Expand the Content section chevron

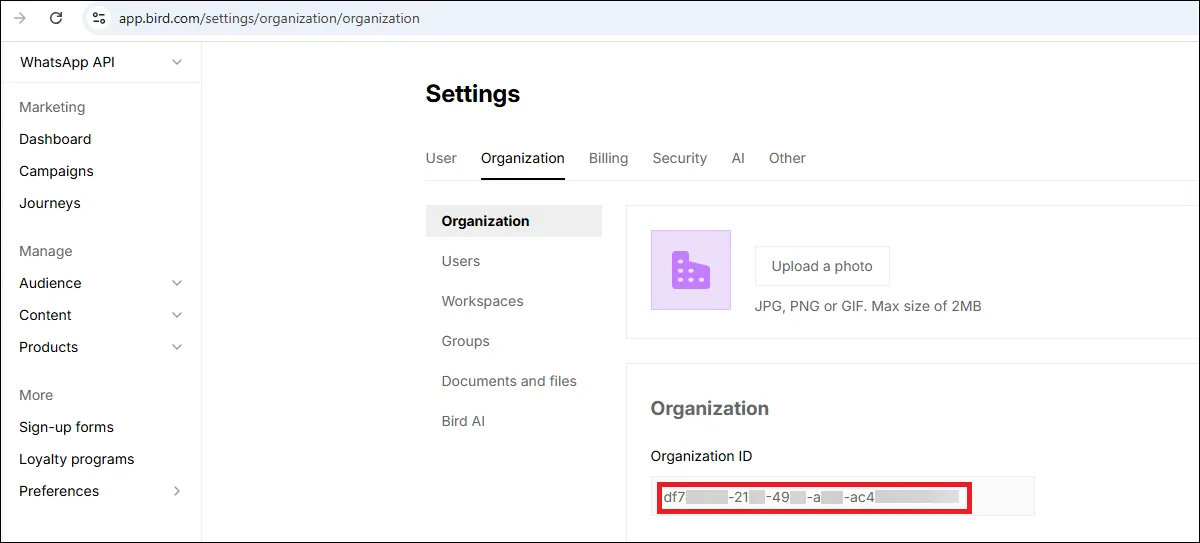tap(177, 315)
